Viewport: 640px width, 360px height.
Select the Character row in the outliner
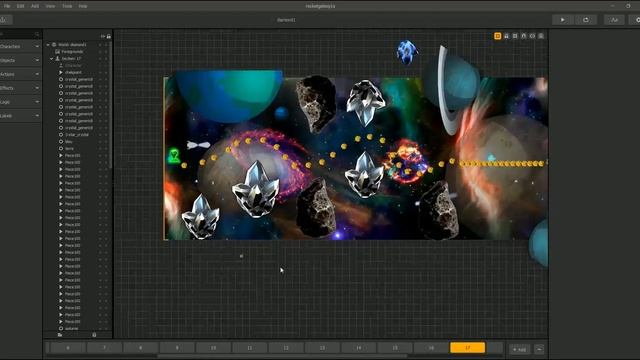pos(78,65)
